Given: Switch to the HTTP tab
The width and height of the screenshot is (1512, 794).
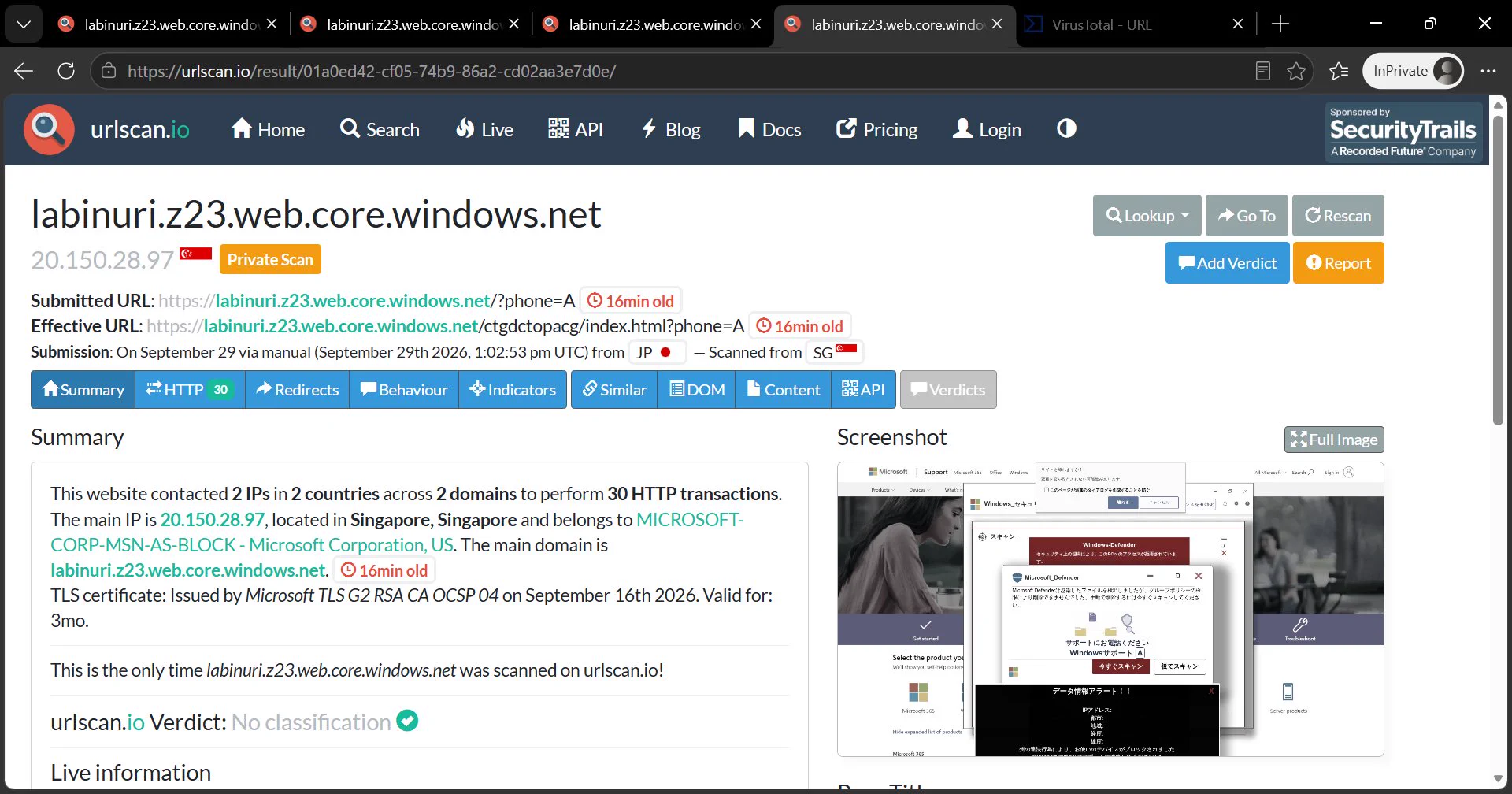Looking at the screenshot, I should (x=190, y=390).
